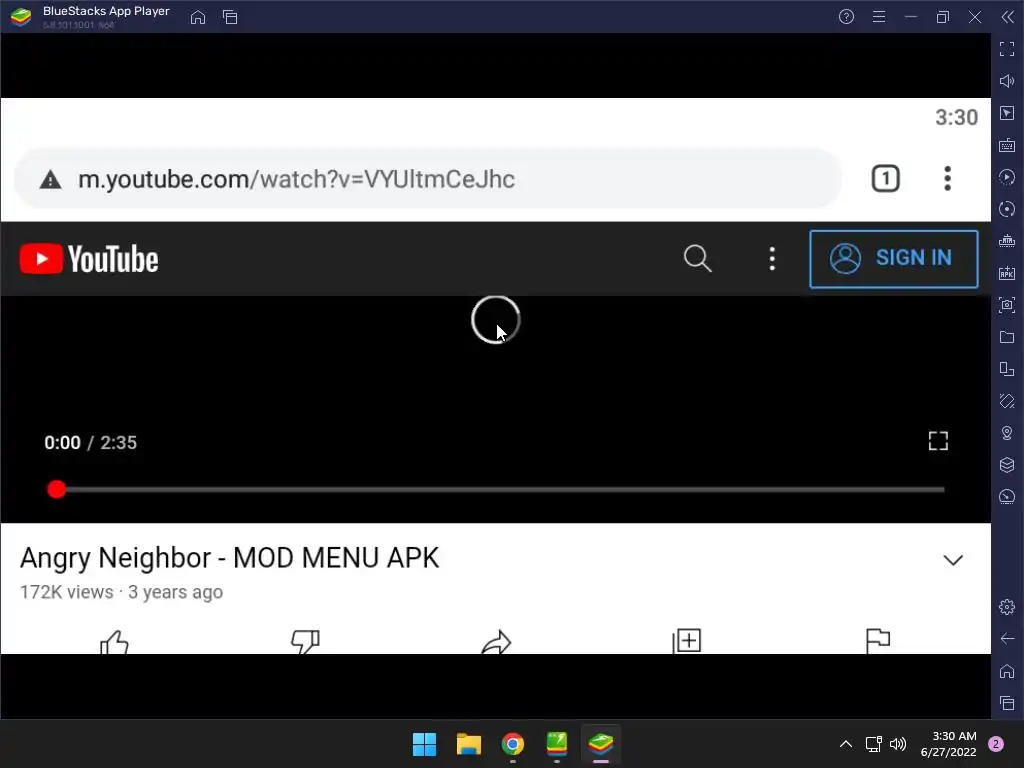Open BlueStacks help question mark icon
1024x768 pixels.
tap(846, 17)
